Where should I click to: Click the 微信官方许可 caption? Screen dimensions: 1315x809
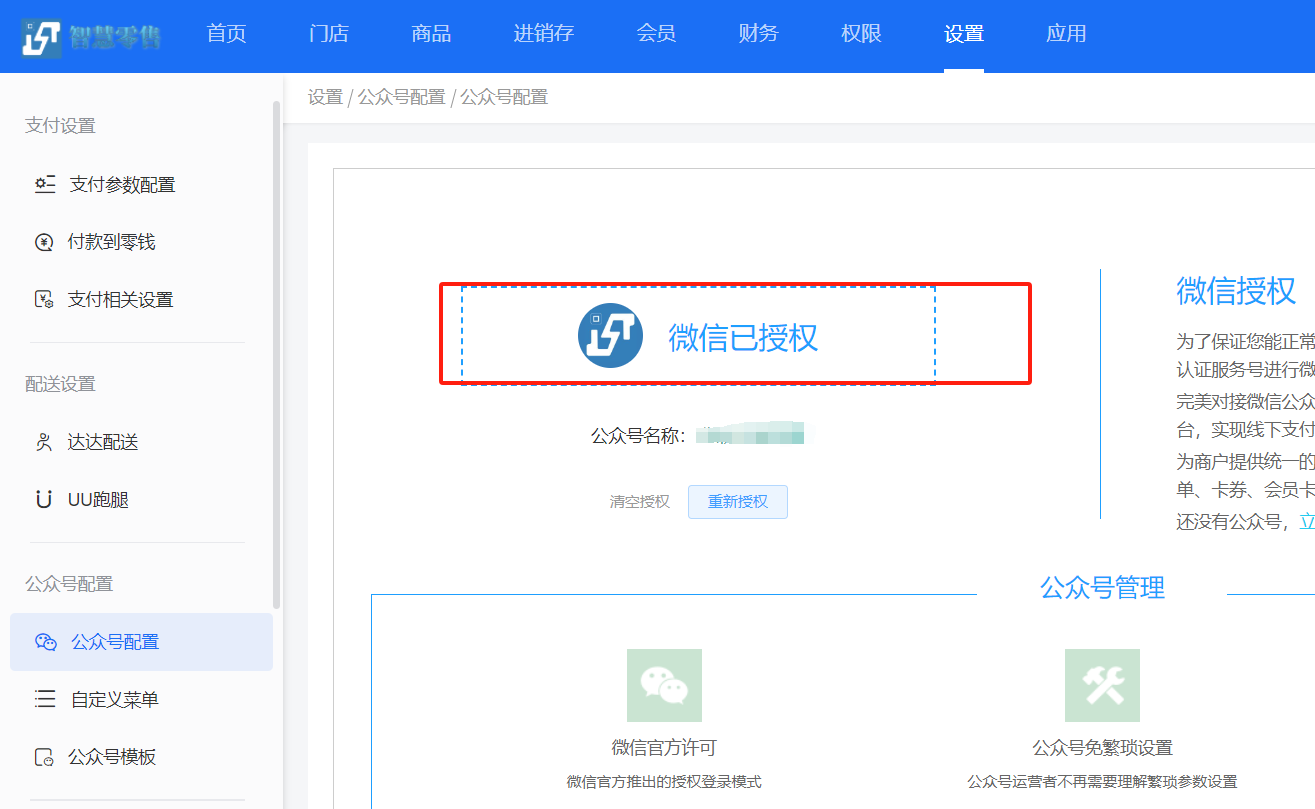(664, 747)
